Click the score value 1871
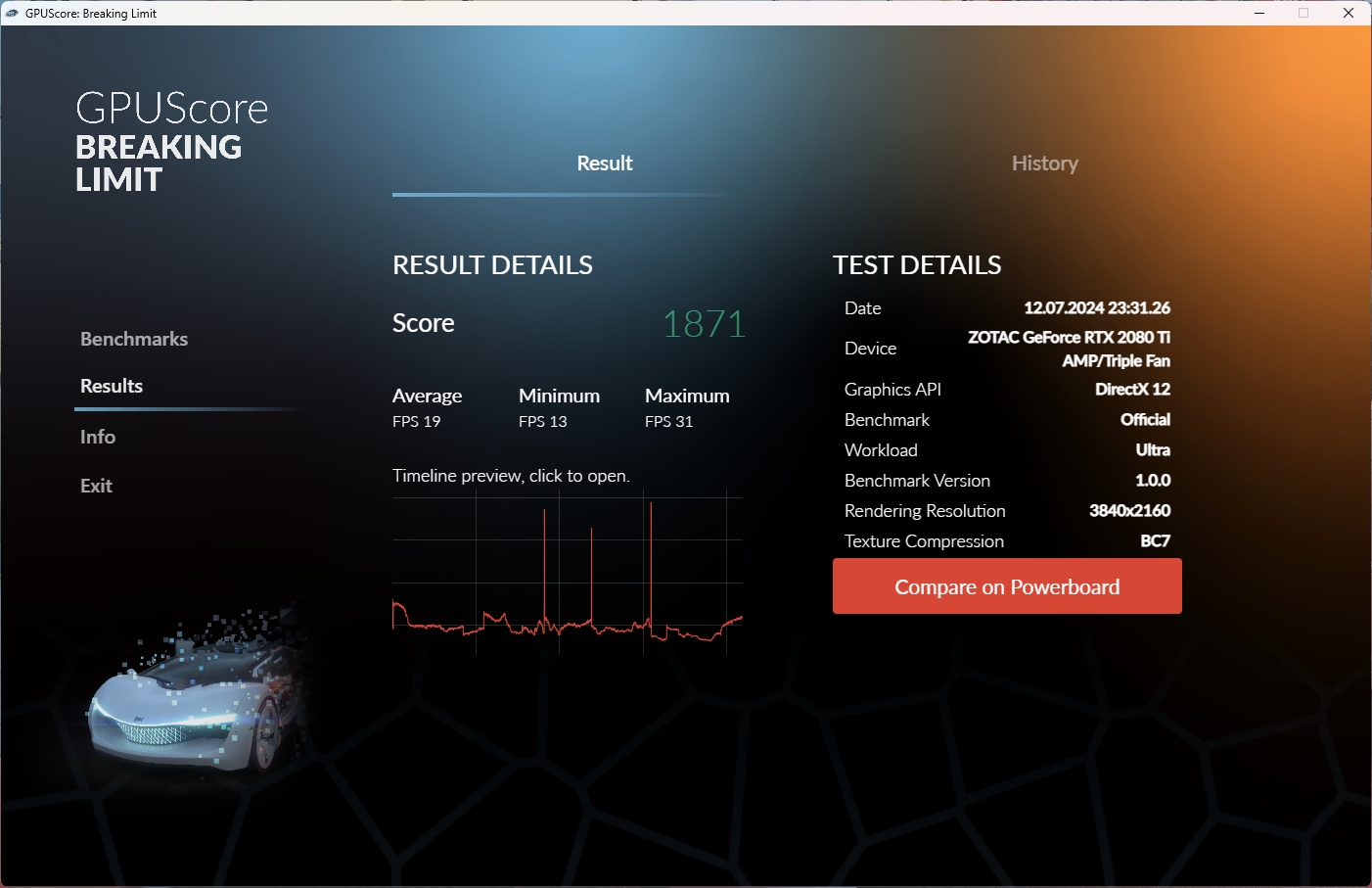The image size is (1372, 888). click(704, 324)
